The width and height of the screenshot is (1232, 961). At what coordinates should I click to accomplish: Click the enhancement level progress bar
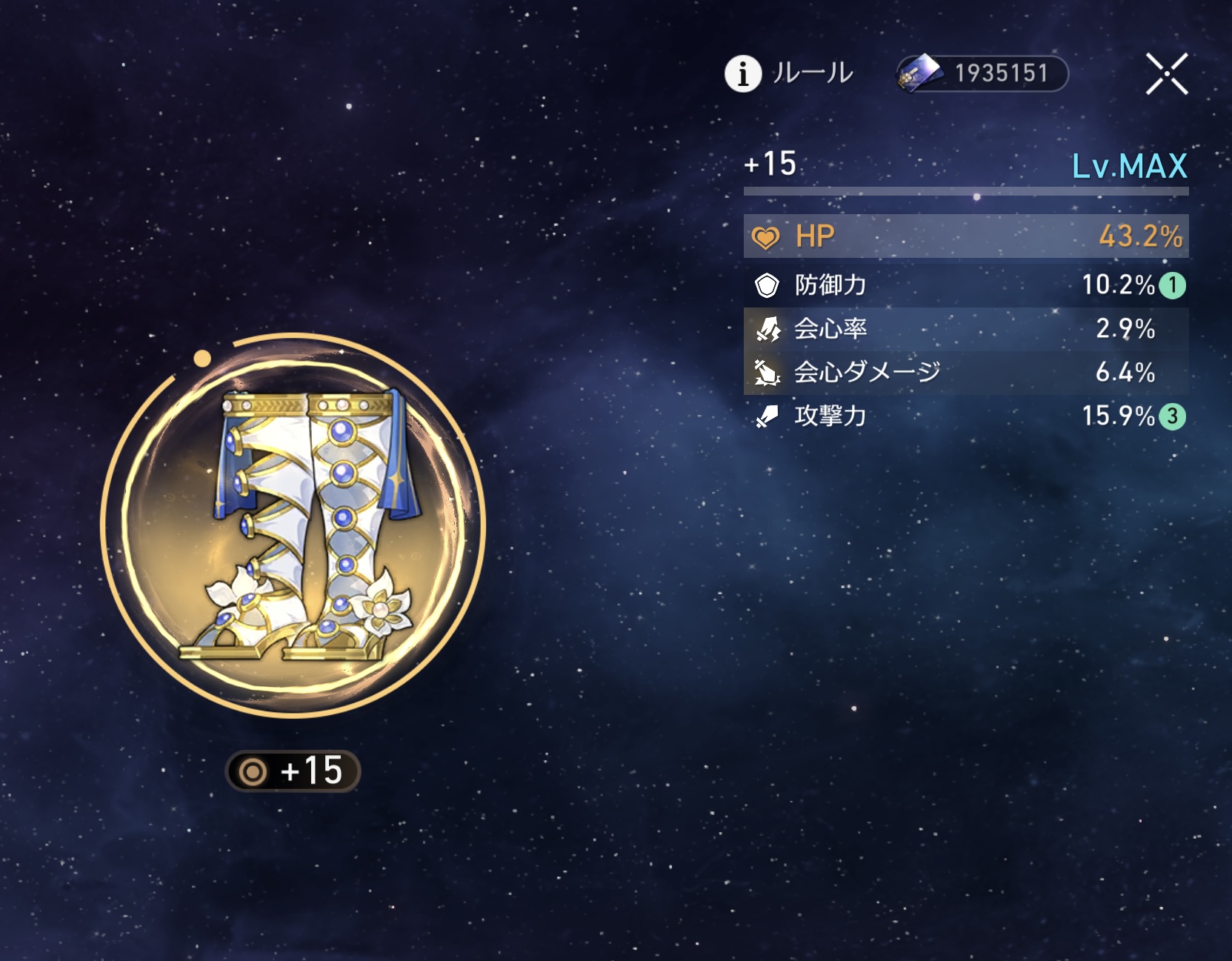(966, 192)
